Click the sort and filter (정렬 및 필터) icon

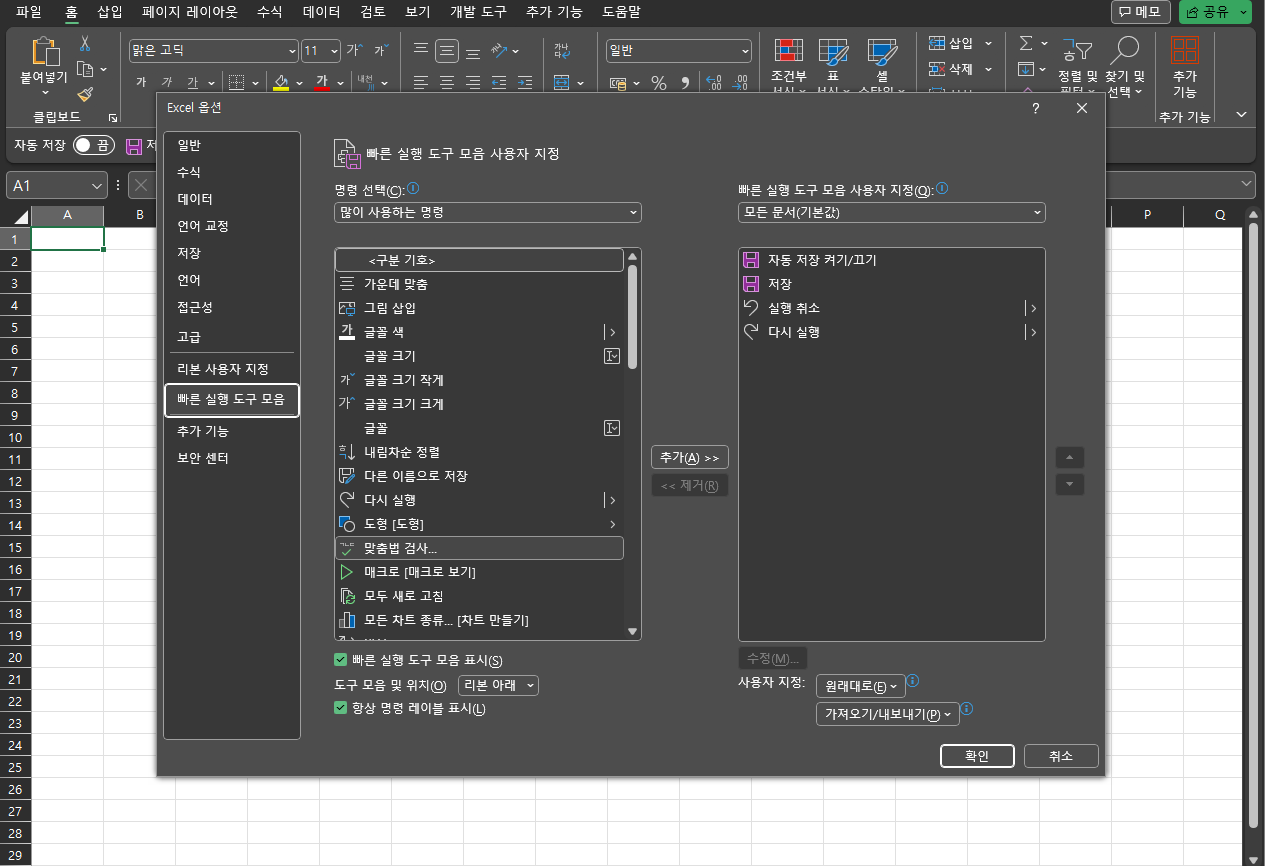(1077, 50)
